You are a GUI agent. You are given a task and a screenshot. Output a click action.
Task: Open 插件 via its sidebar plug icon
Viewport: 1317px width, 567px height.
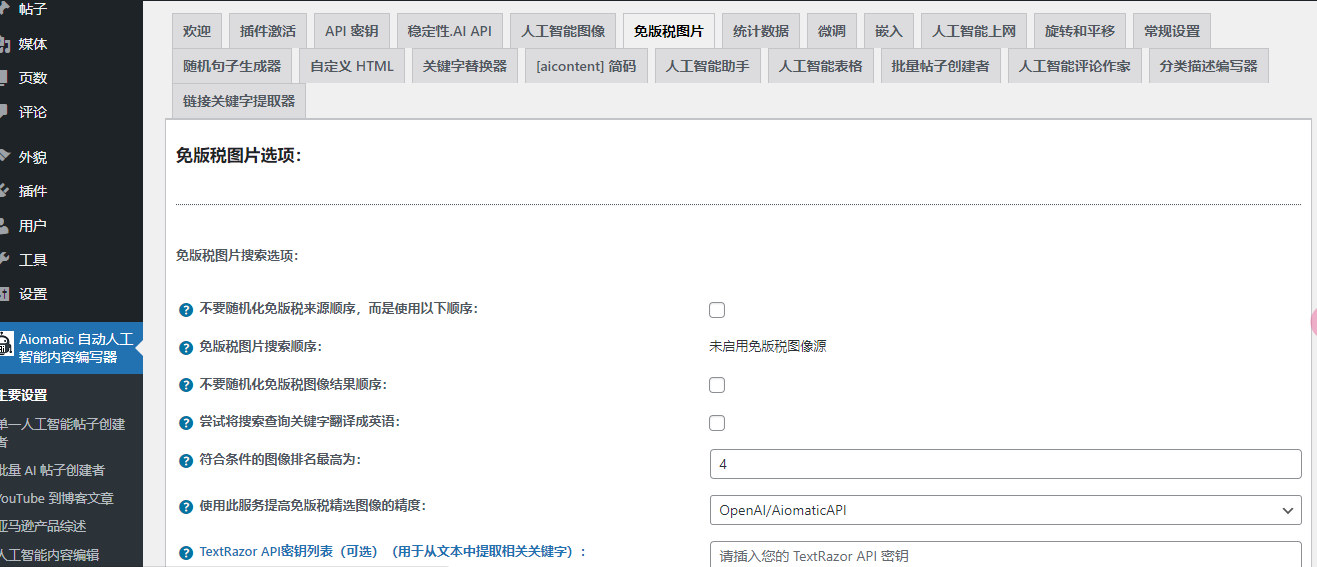tap(5, 191)
